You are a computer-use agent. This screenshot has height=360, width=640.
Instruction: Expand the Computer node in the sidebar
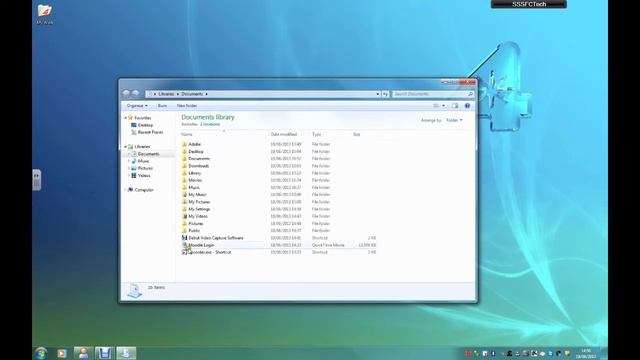pyautogui.click(x=125, y=190)
